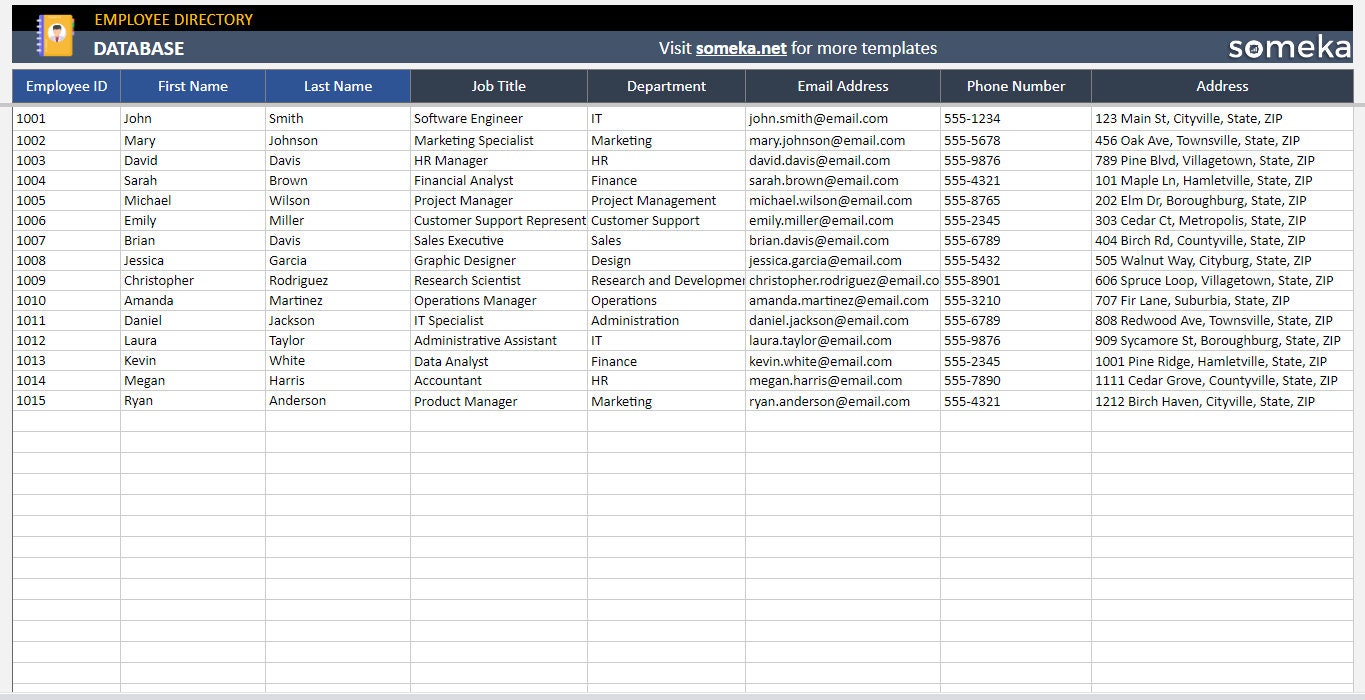The image size is (1365, 700).
Task: Select the HR Manager job title cell
Action: (450, 160)
